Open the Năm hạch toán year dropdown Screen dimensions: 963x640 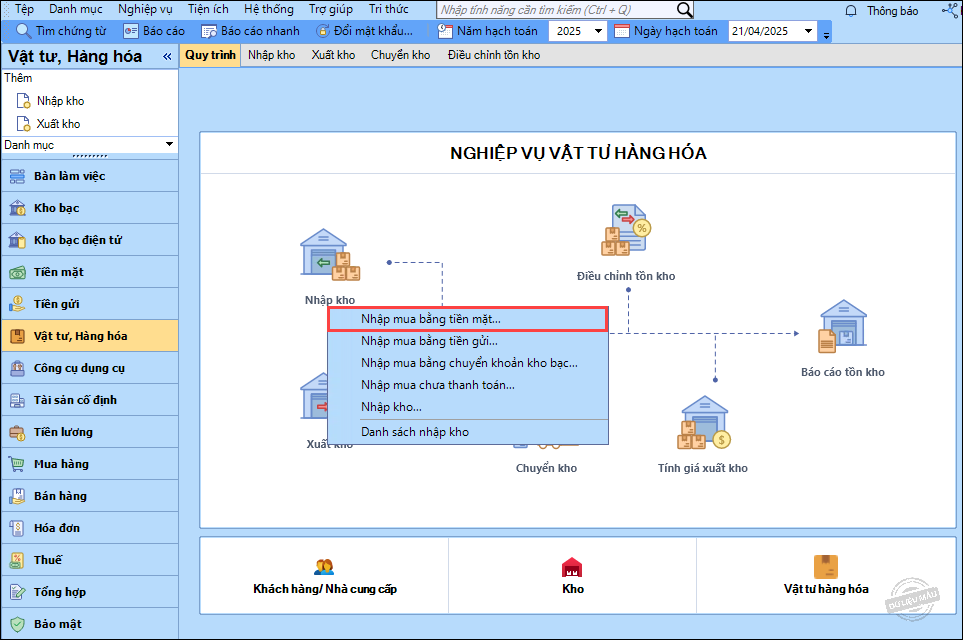click(598, 31)
